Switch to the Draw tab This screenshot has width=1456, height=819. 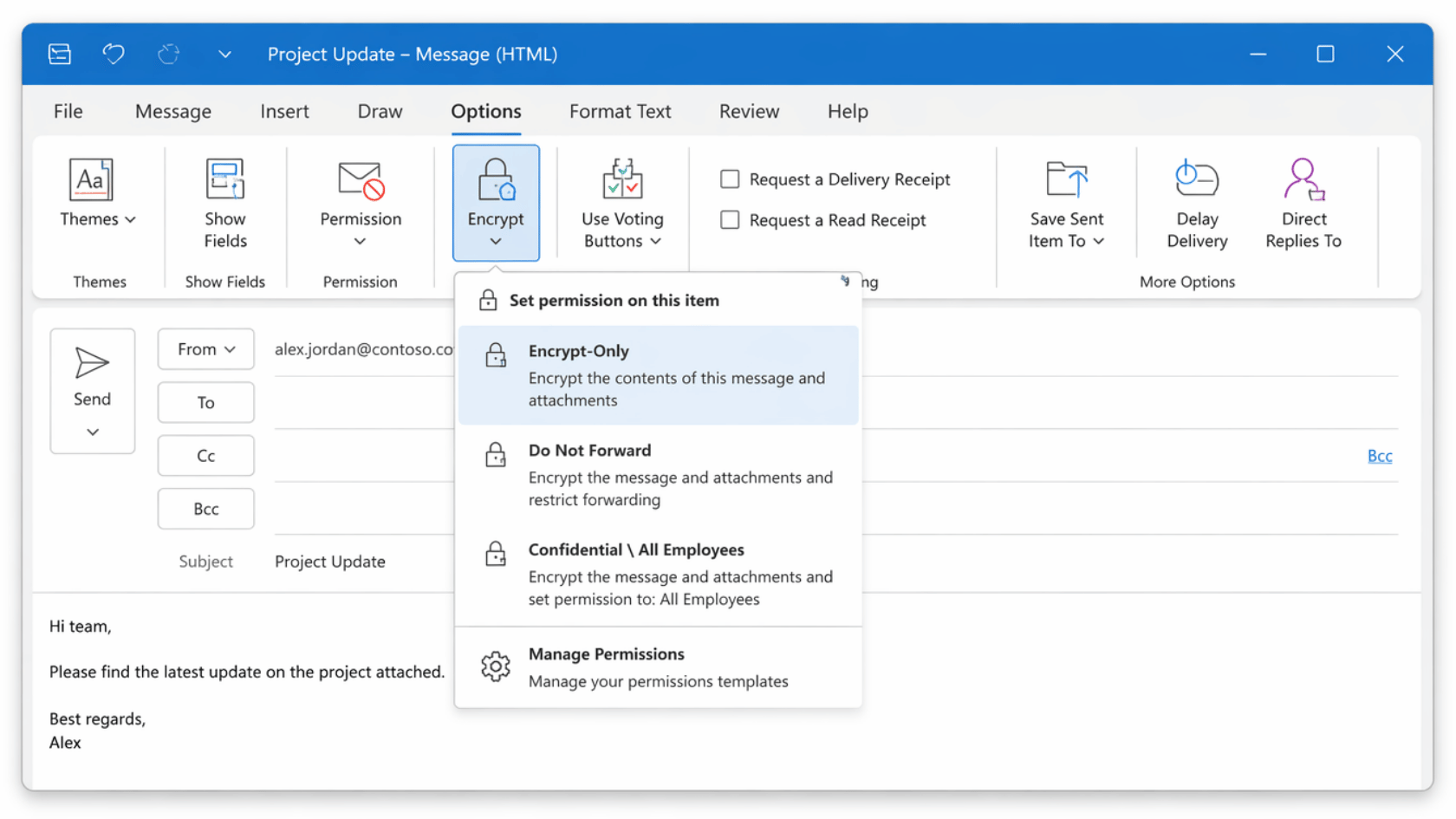coord(380,111)
